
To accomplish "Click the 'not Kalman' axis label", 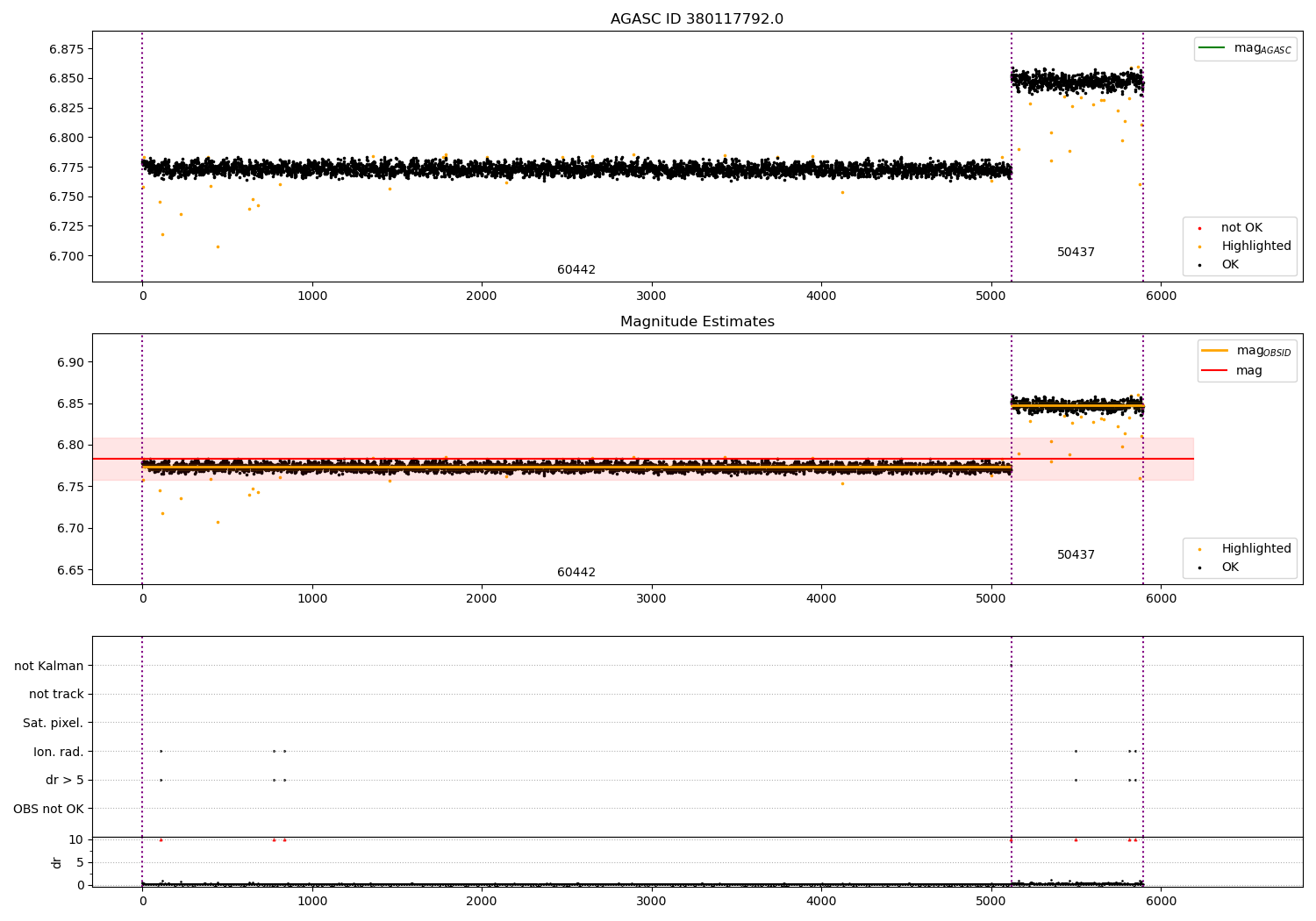I will coord(49,666).
